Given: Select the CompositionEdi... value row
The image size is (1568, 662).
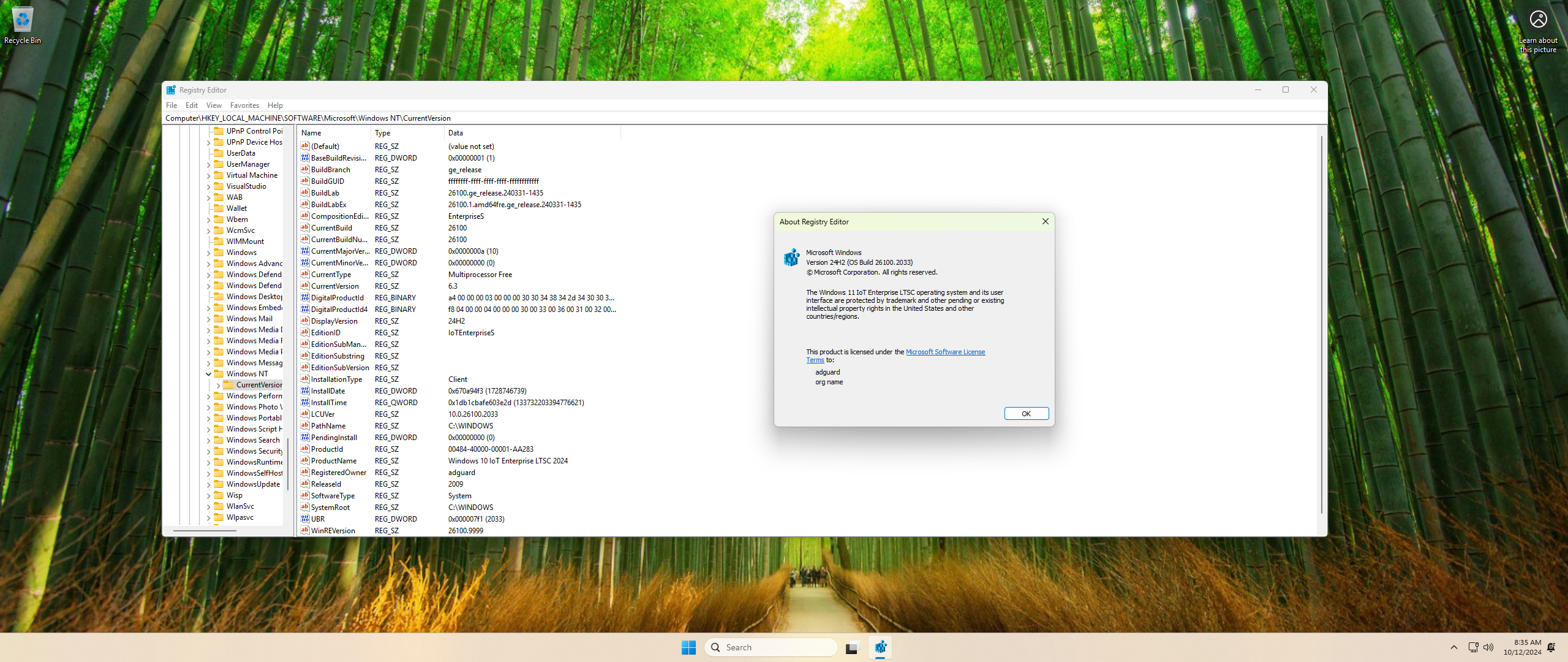Looking at the screenshot, I should [x=459, y=216].
